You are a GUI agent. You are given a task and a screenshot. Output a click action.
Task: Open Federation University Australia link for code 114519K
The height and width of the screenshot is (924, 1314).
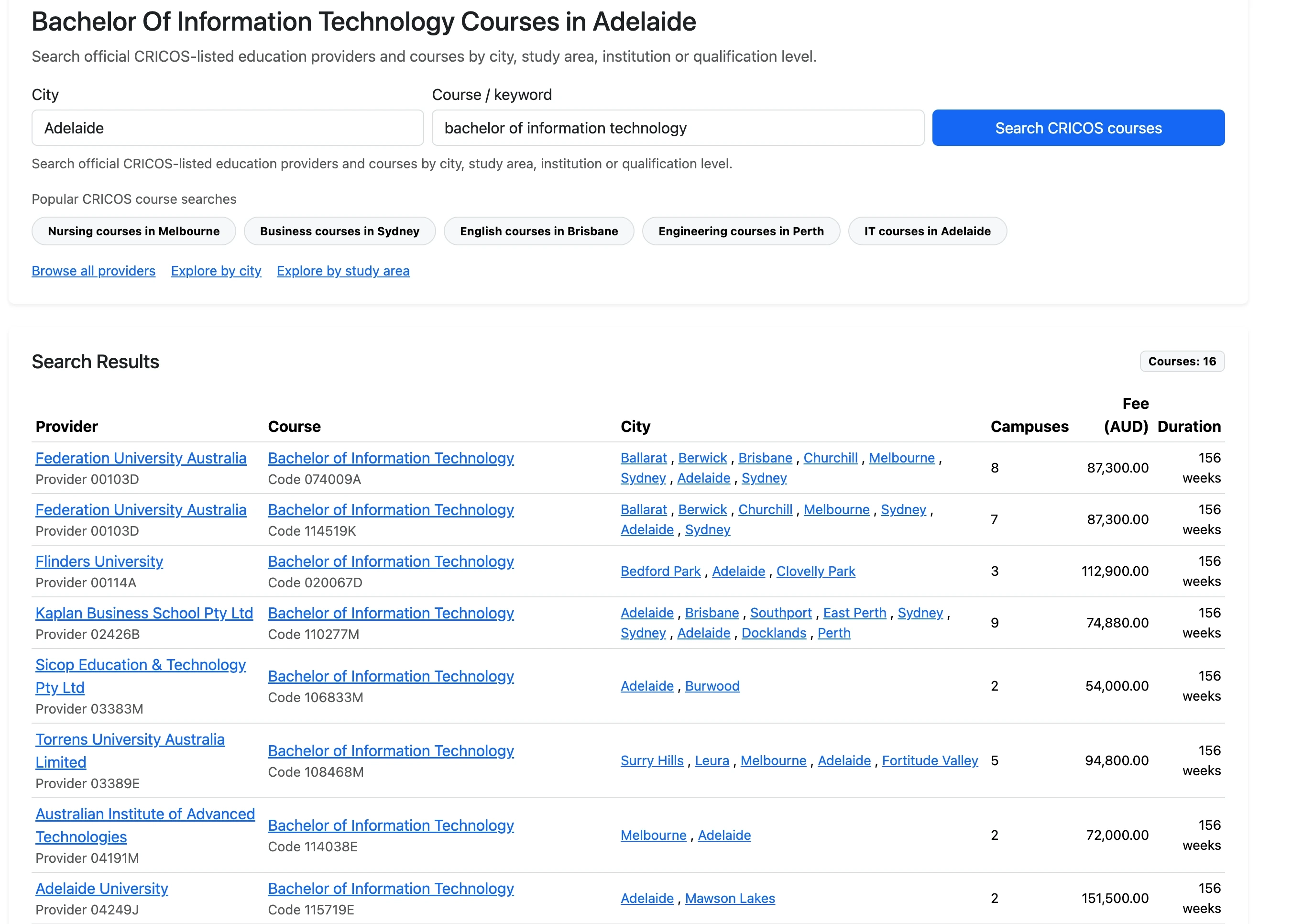[x=141, y=509]
